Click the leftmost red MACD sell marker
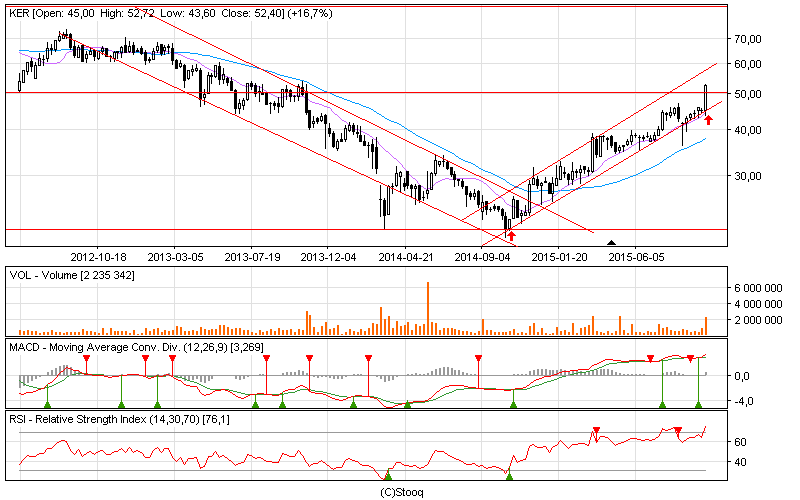 tap(87, 358)
